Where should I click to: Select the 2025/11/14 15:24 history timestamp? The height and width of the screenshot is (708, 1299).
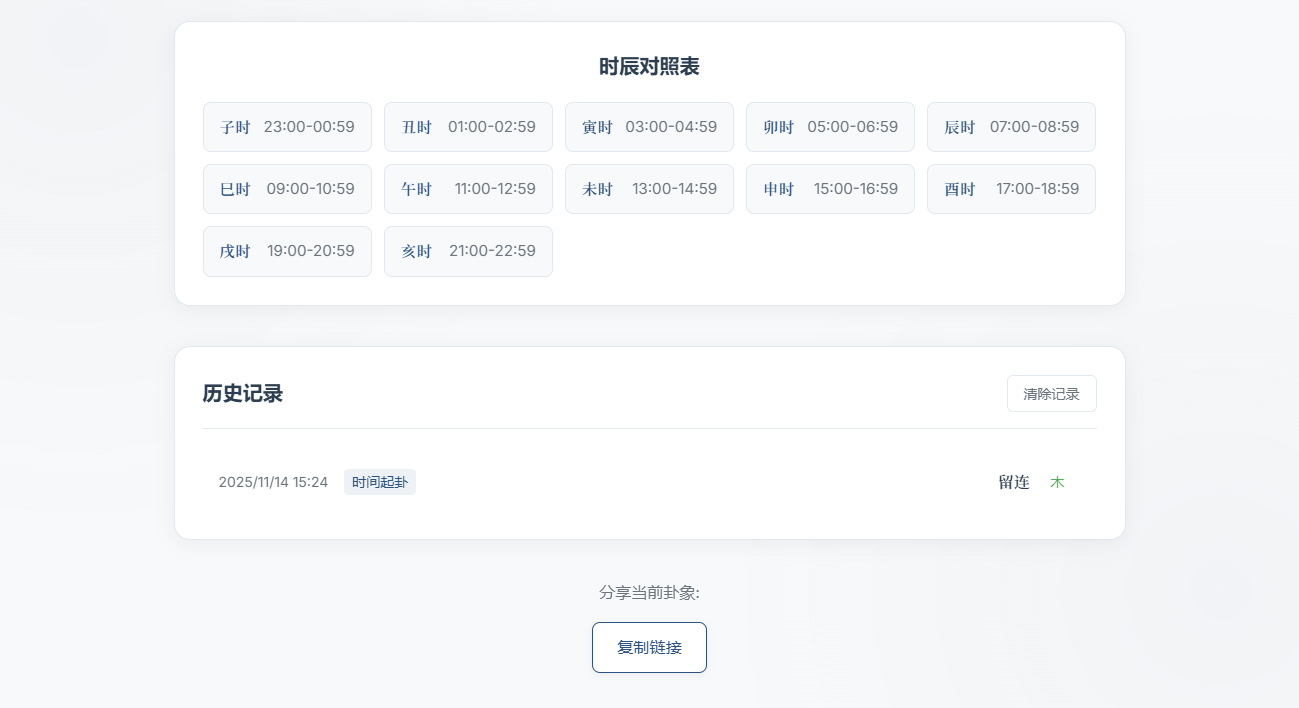coord(273,482)
